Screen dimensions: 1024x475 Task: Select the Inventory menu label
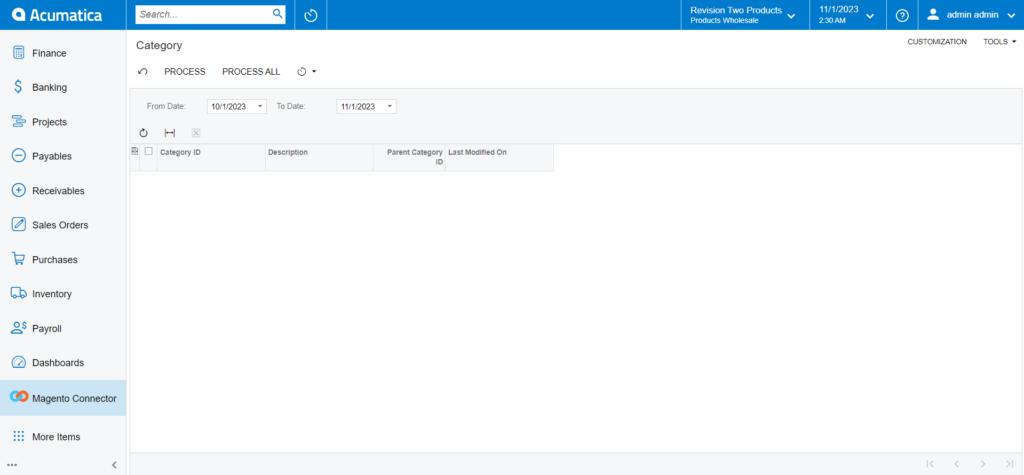click(52, 294)
